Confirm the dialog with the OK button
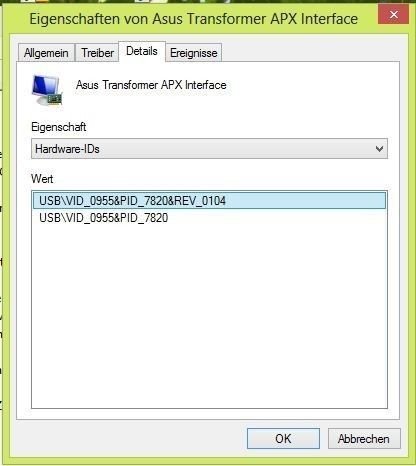 coord(283,439)
